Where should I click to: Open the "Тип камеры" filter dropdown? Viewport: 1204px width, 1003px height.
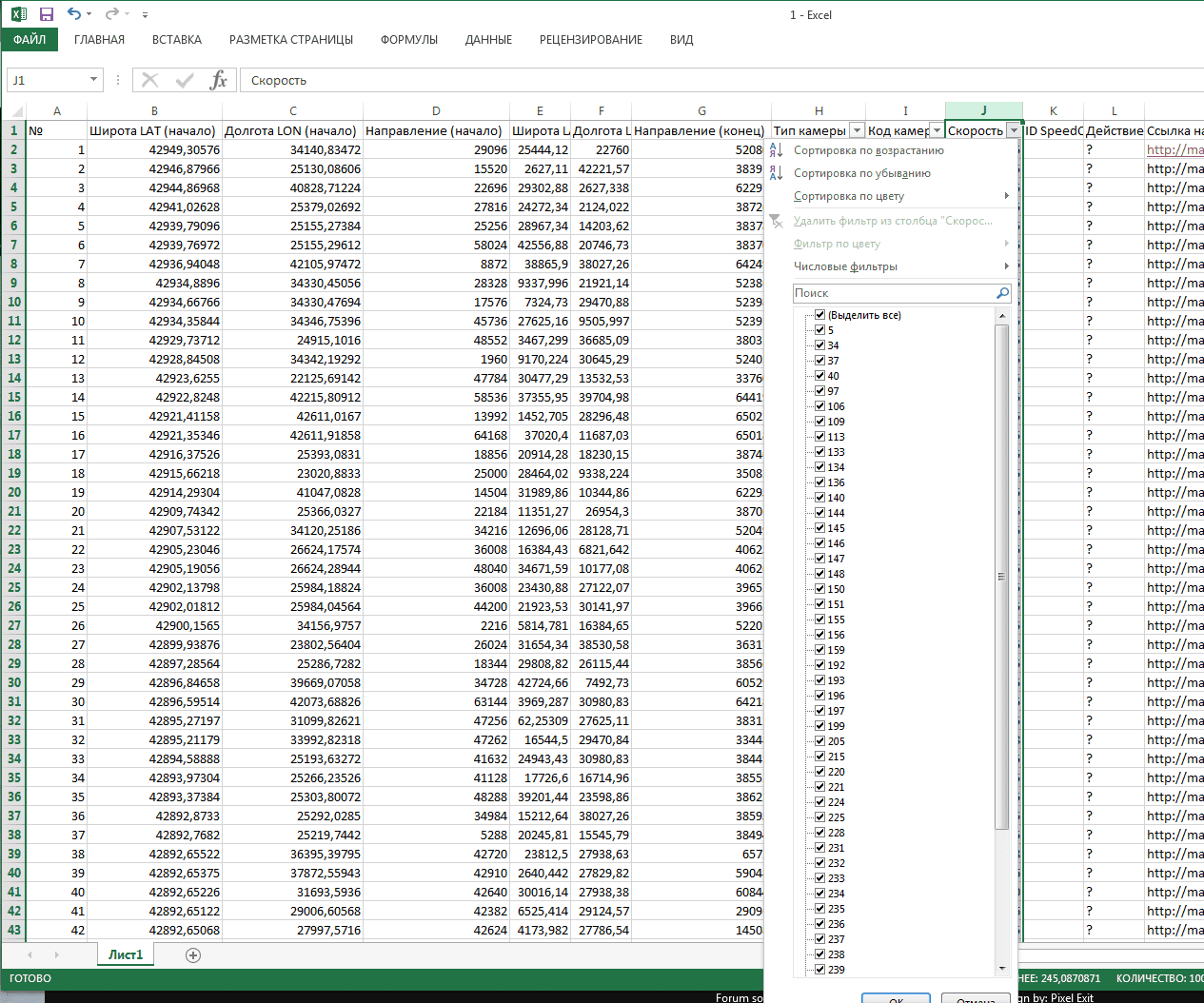click(857, 130)
